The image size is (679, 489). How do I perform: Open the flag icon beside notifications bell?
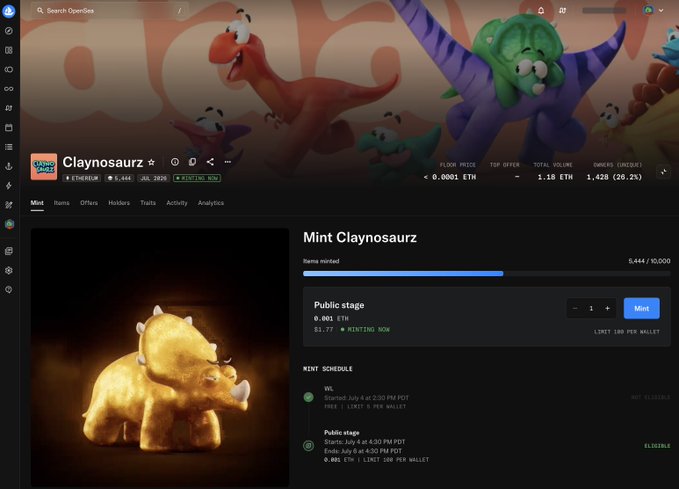pyautogui.click(x=562, y=10)
